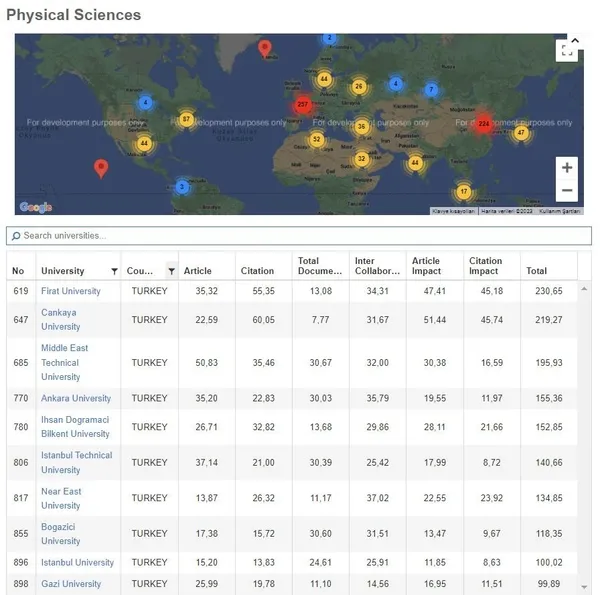Viewport: 600px width, 595px height.
Task: Select rank number 685 cell
Action: [21, 362]
